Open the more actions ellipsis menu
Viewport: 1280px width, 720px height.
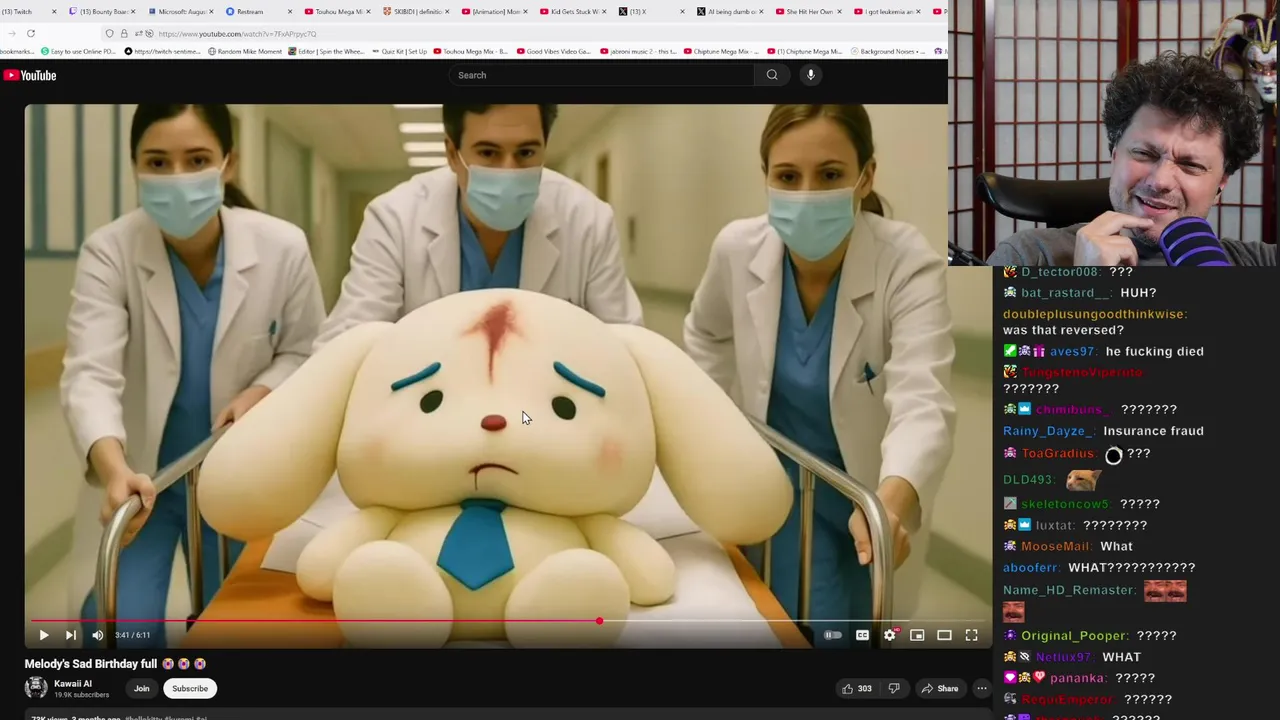coord(982,688)
